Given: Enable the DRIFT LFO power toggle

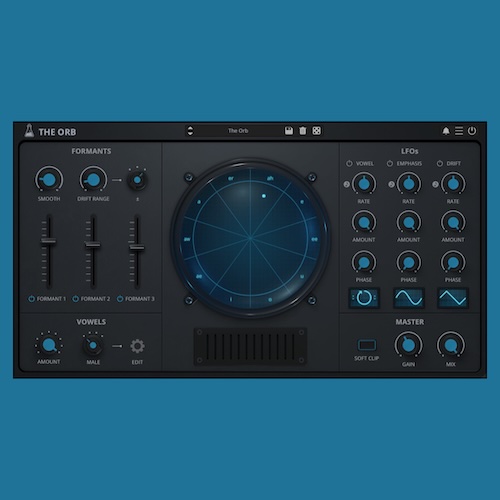Looking at the screenshot, I should (440, 163).
